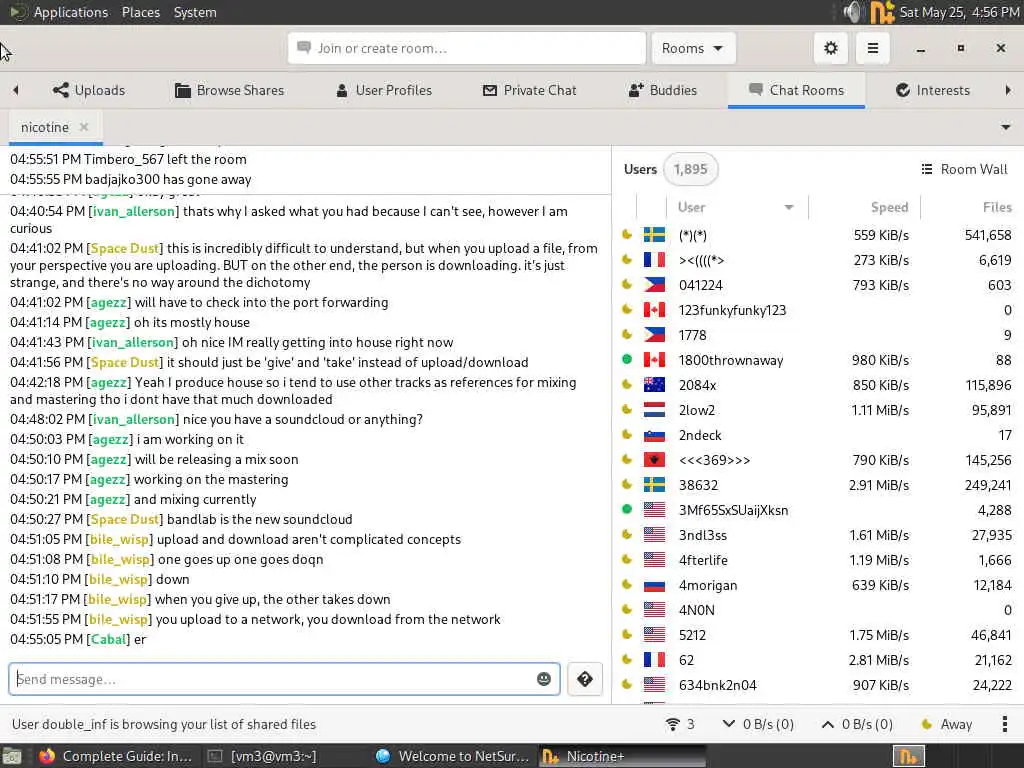Open the vm3@vm3 terminal taskbar window
1024x768 pixels.
(x=263, y=756)
